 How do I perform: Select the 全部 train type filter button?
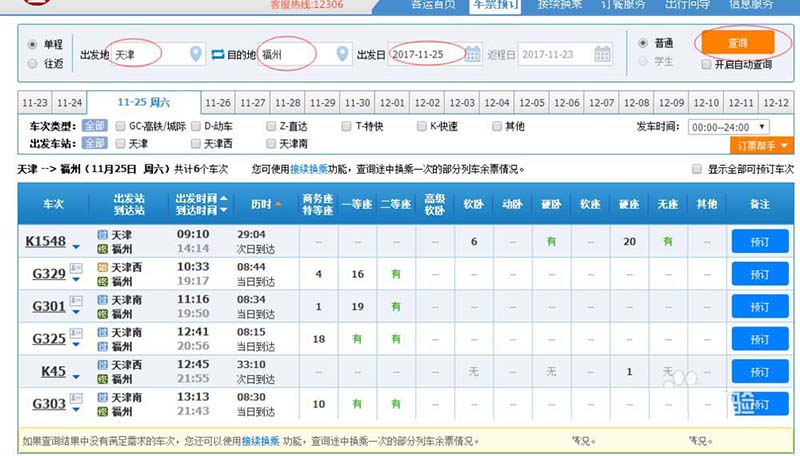(94, 125)
